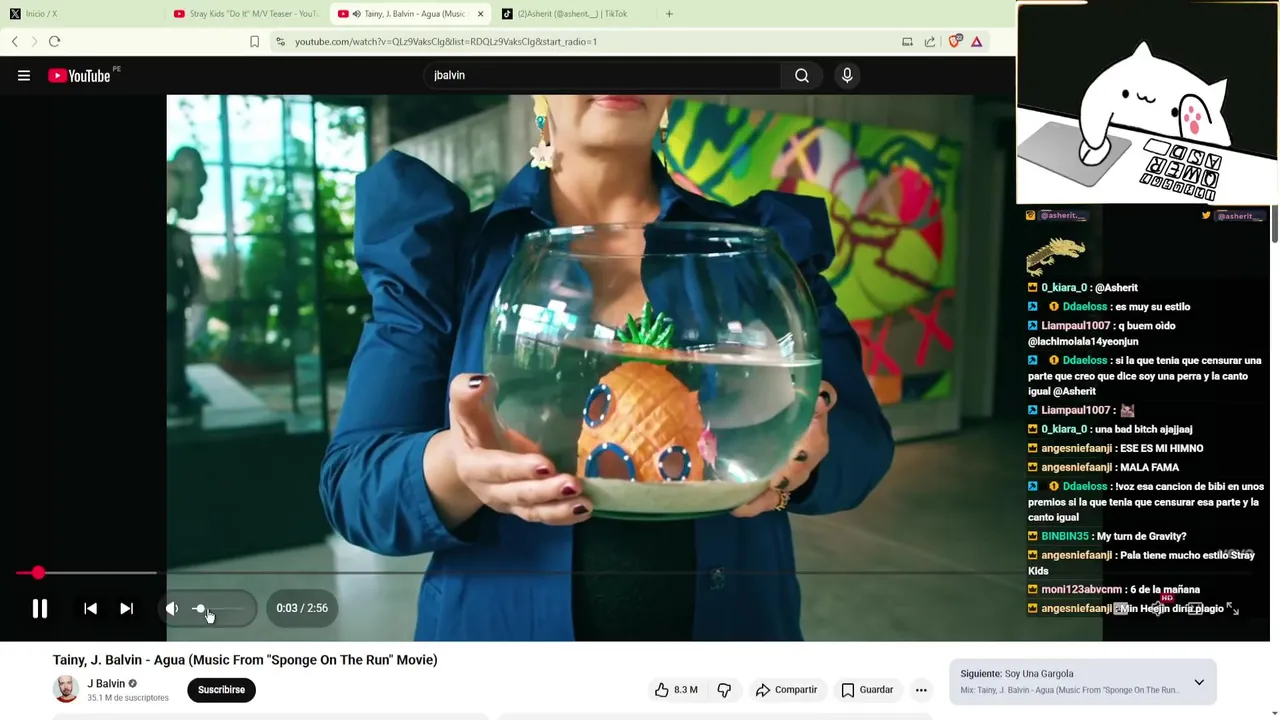Click angesniefaanji's ESE ES MI HIMNO message
1280x720 pixels.
(x=1115, y=448)
